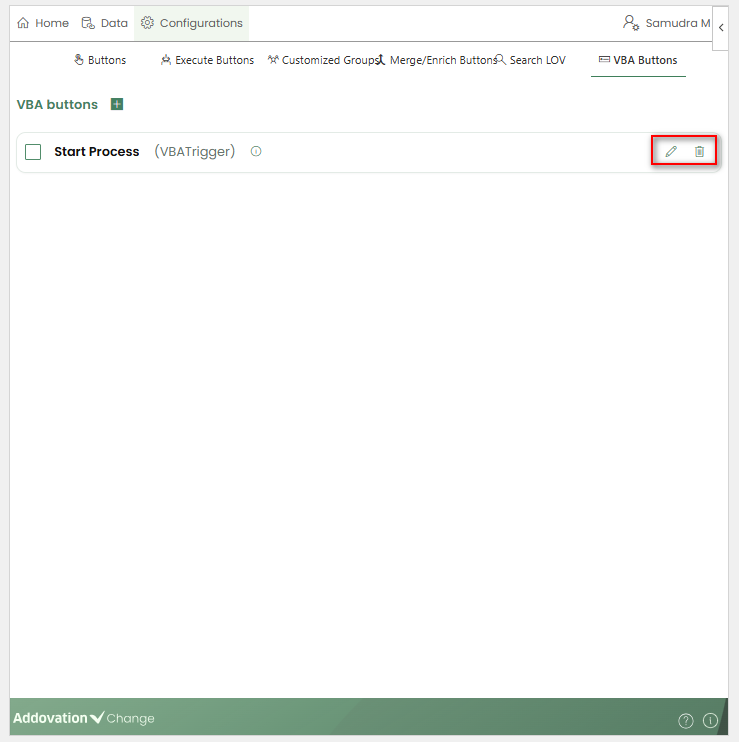Click the Addovation Change logo

84,718
